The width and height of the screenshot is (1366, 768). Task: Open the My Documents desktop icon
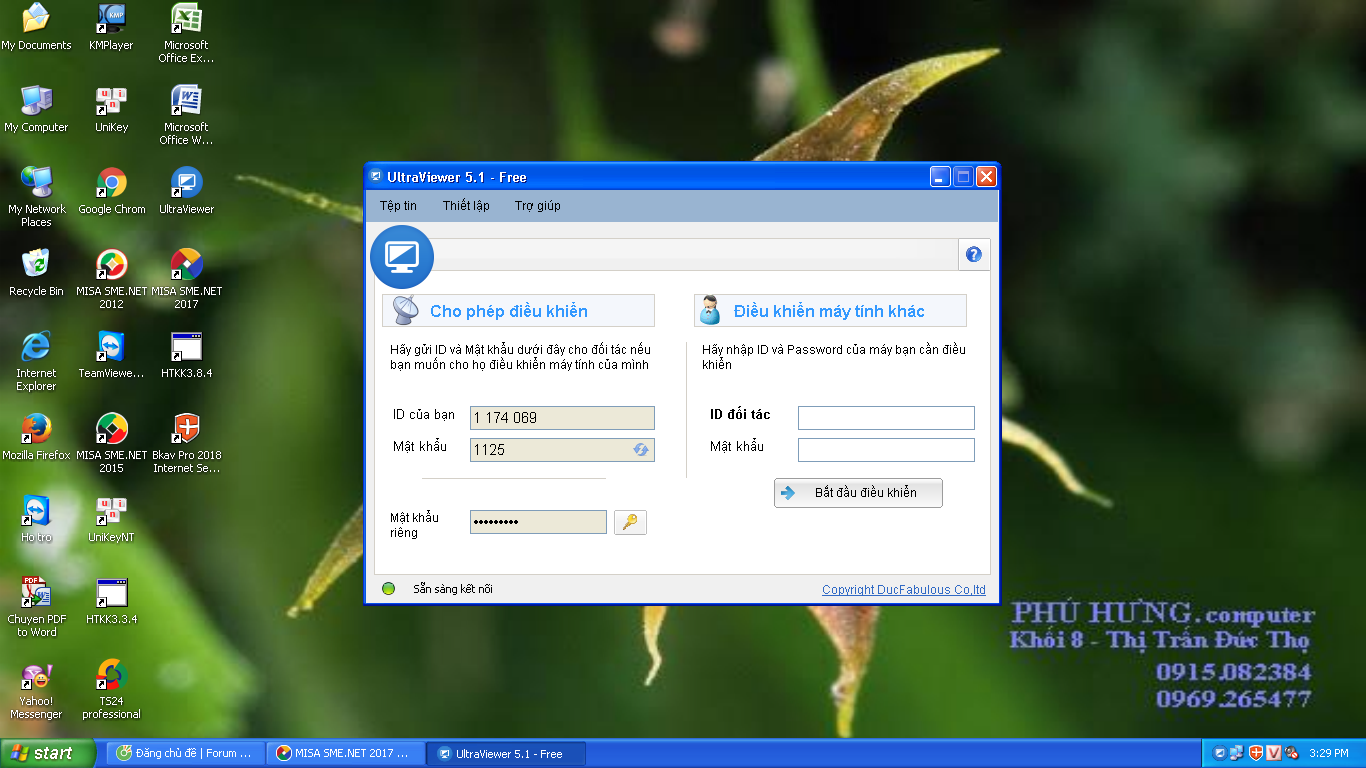coord(36,27)
